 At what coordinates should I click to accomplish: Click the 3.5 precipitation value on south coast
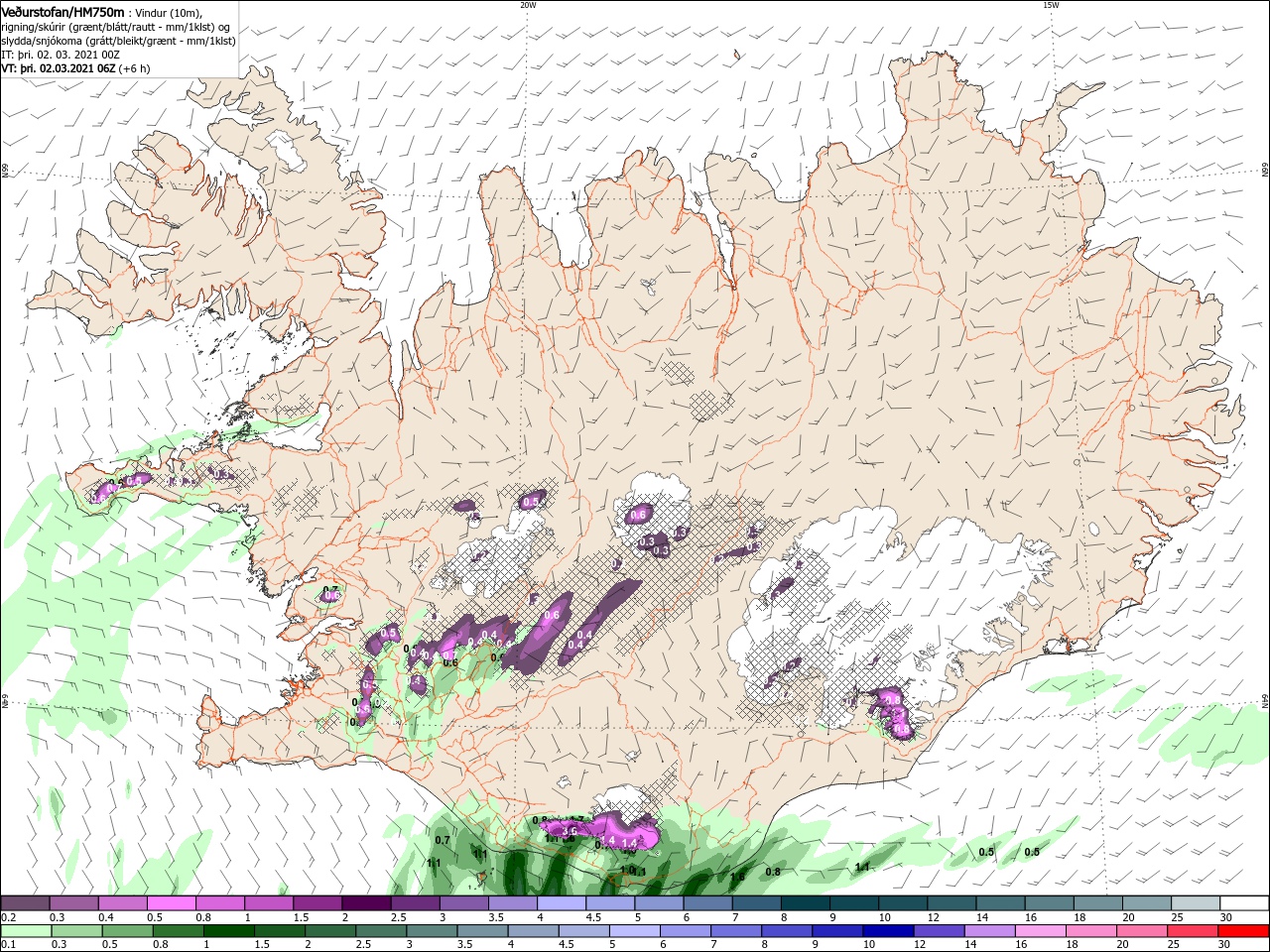(x=570, y=831)
